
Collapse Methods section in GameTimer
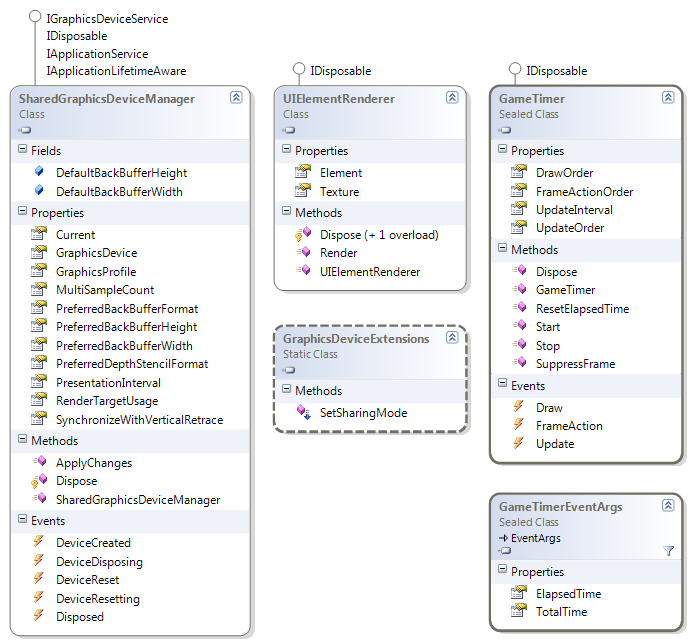(x=502, y=248)
